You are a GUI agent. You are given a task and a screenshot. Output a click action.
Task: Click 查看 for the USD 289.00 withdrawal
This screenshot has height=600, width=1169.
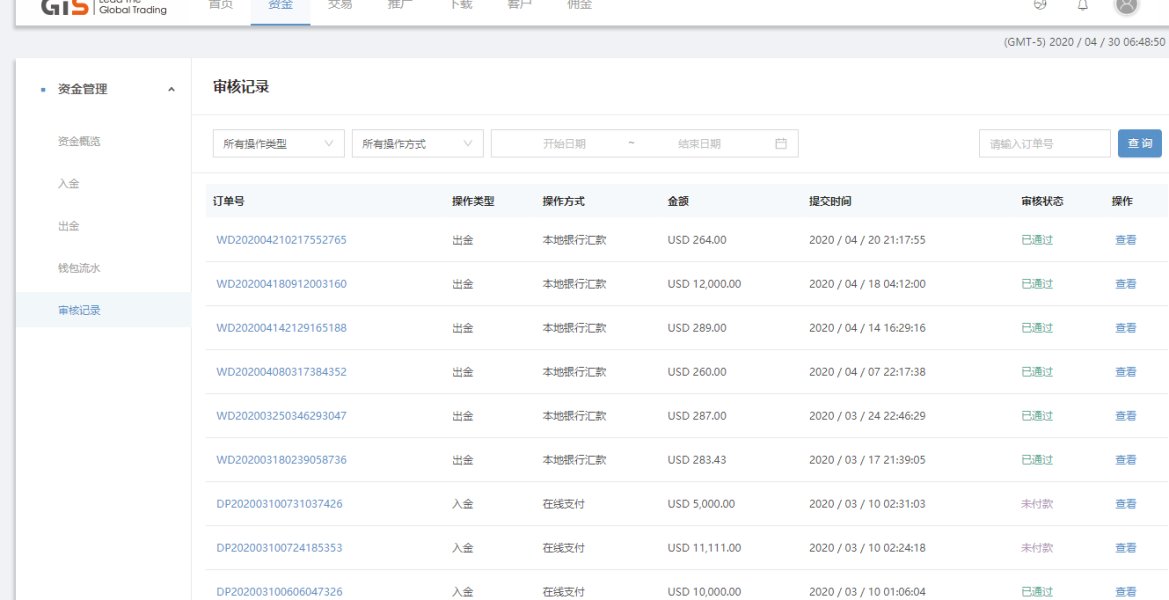coord(1126,328)
